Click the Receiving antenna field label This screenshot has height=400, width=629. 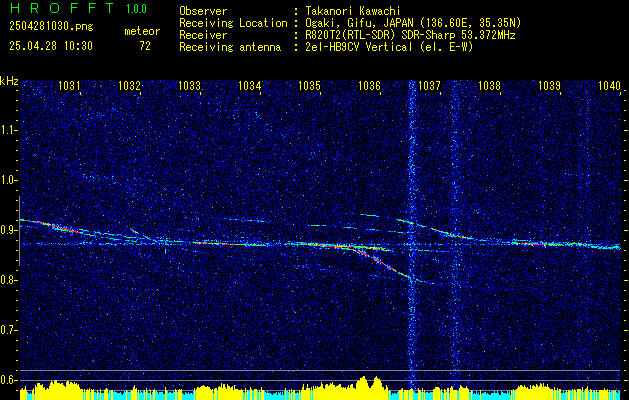click(x=230, y=47)
